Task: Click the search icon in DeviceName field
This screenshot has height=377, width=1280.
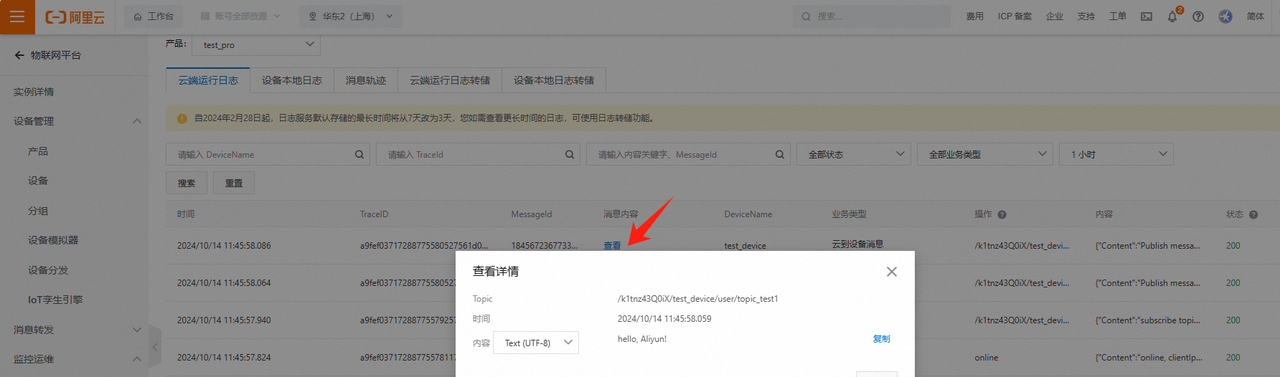Action: click(360, 155)
